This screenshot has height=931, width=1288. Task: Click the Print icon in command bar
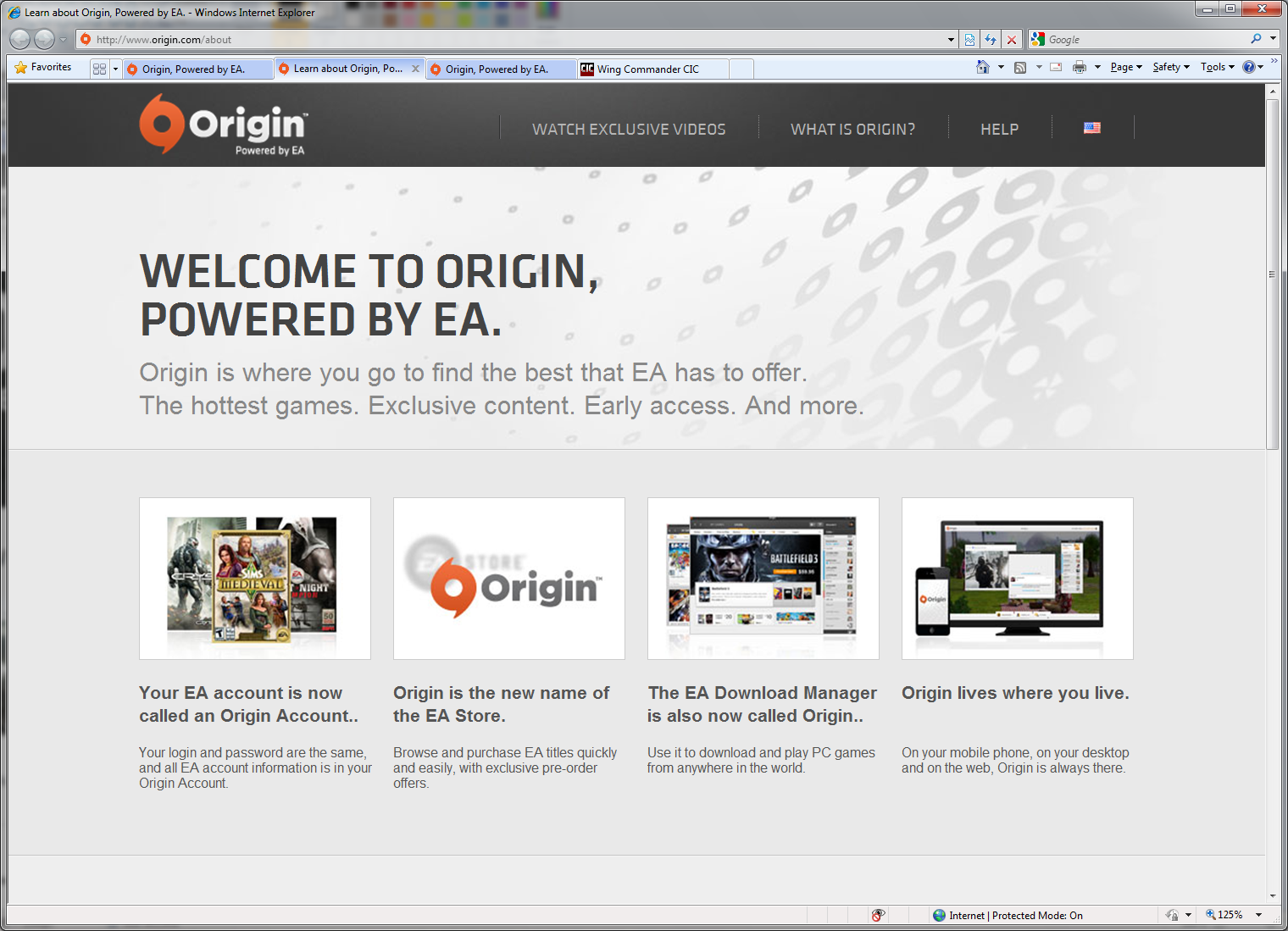(x=1079, y=67)
